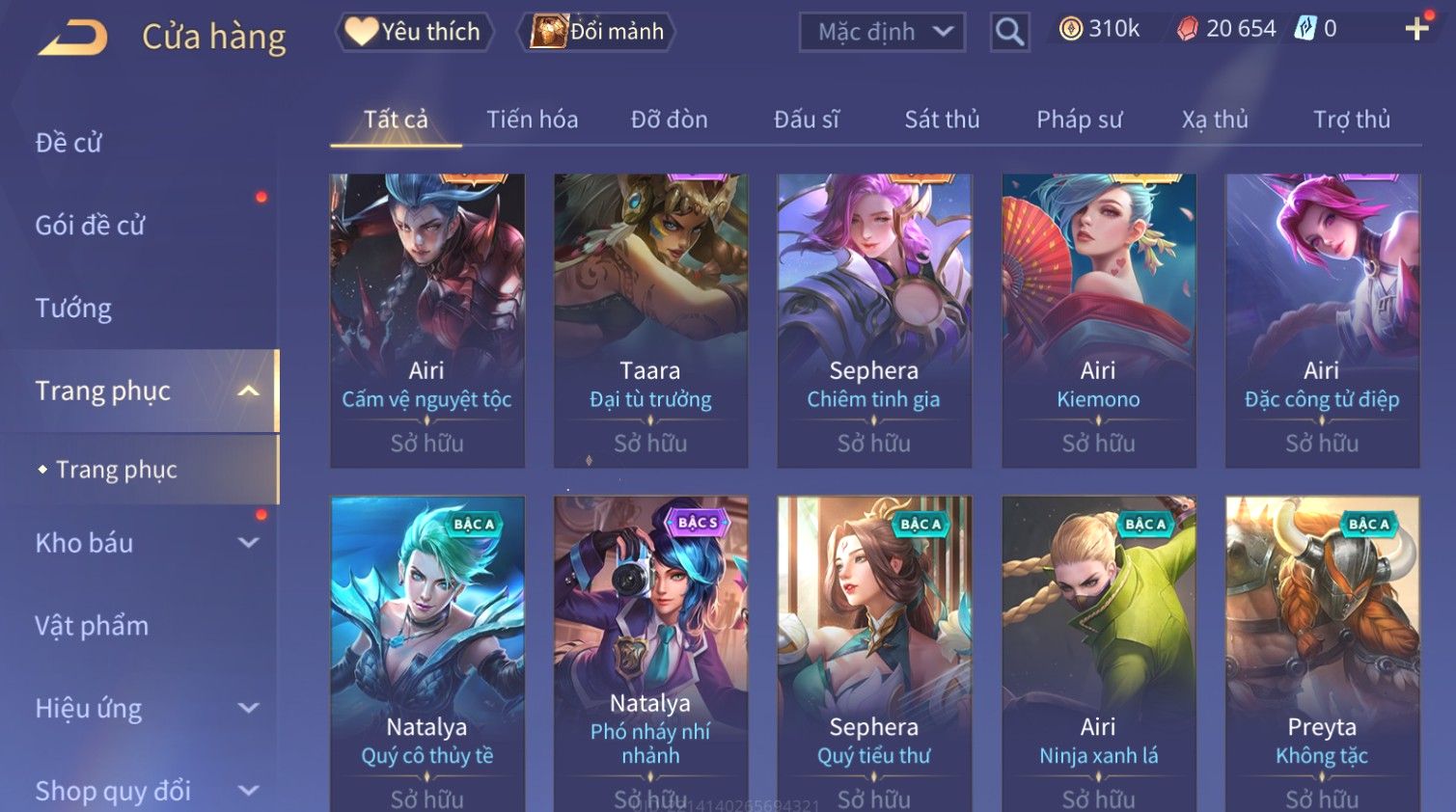The width and height of the screenshot is (1456, 812).
Task: Switch to the Sát thủ tab
Action: click(942, 120)
